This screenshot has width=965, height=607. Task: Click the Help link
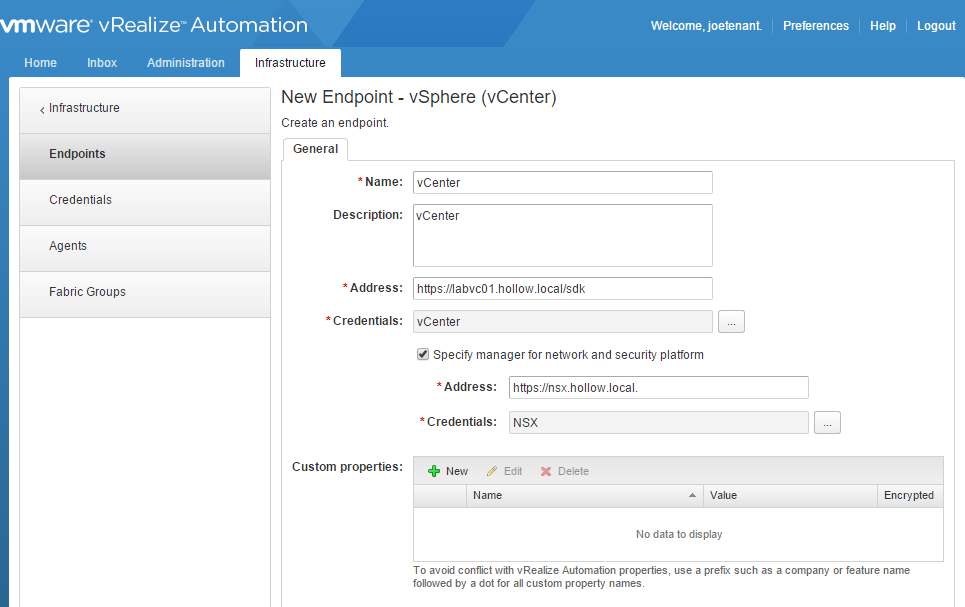point(883,26)
